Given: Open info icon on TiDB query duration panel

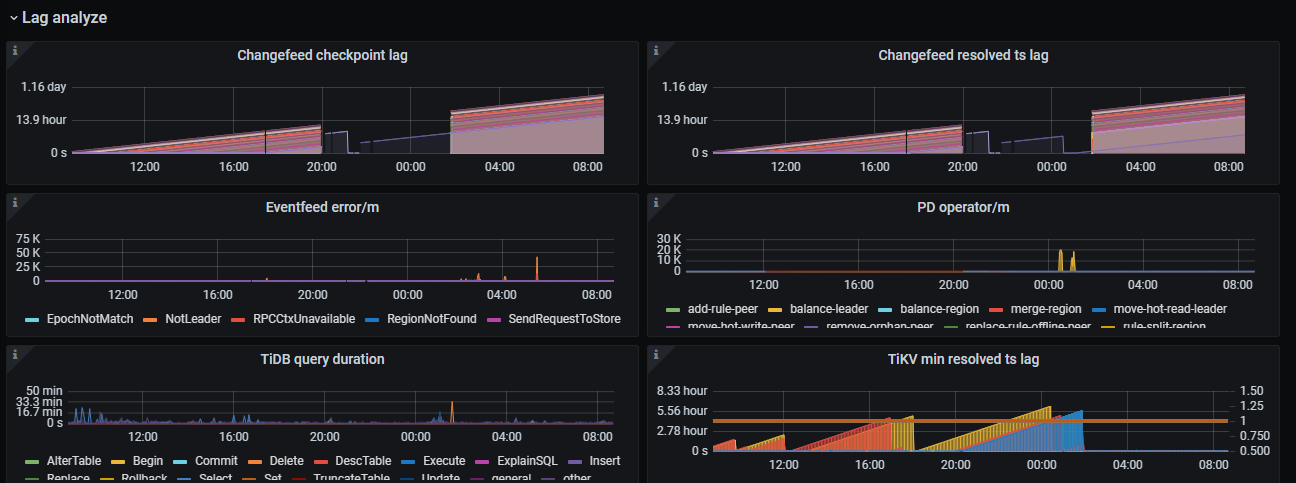Looking at the screenshot, I should coord(14,354).
